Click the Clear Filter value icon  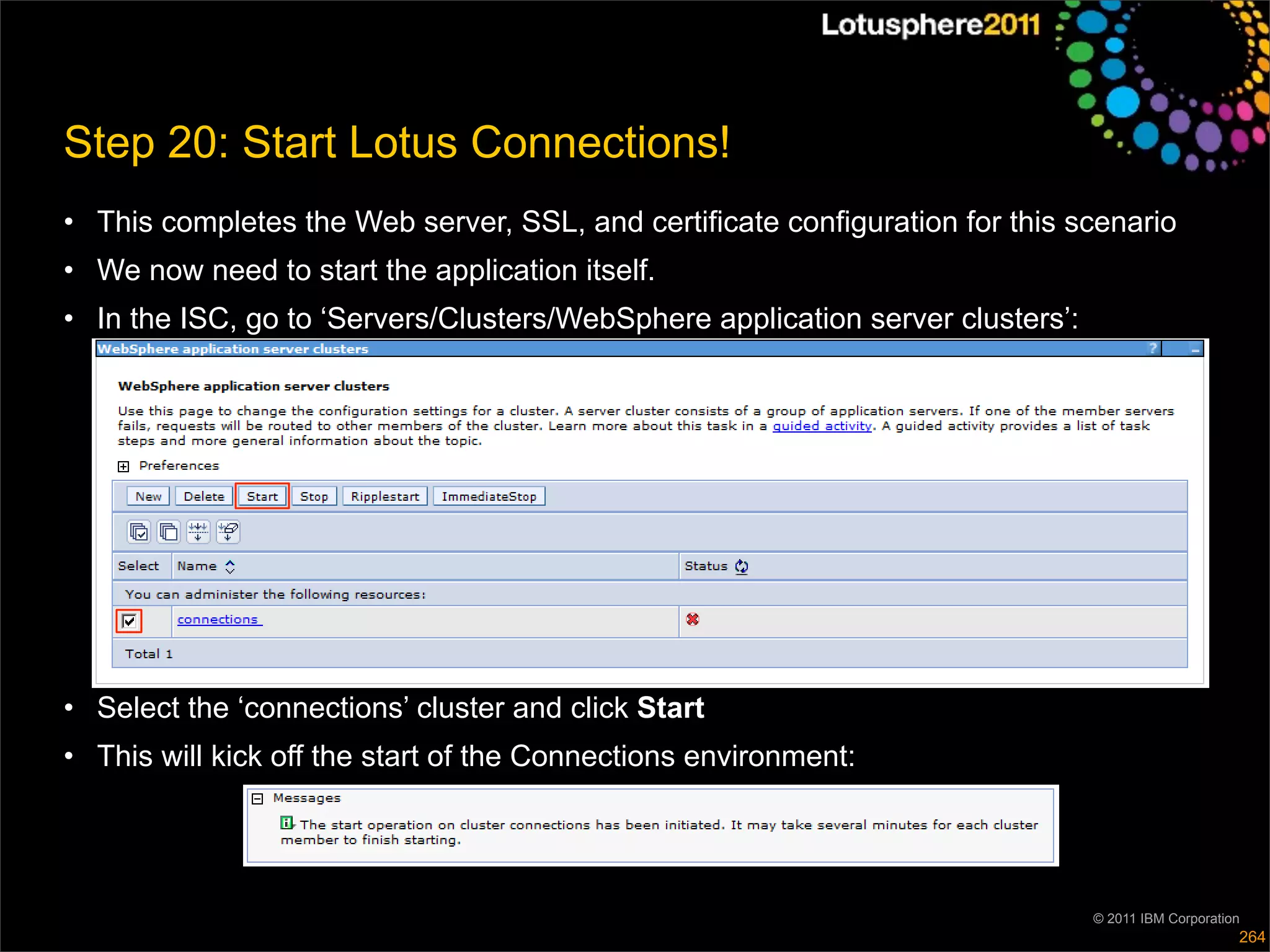coord(228,532)
